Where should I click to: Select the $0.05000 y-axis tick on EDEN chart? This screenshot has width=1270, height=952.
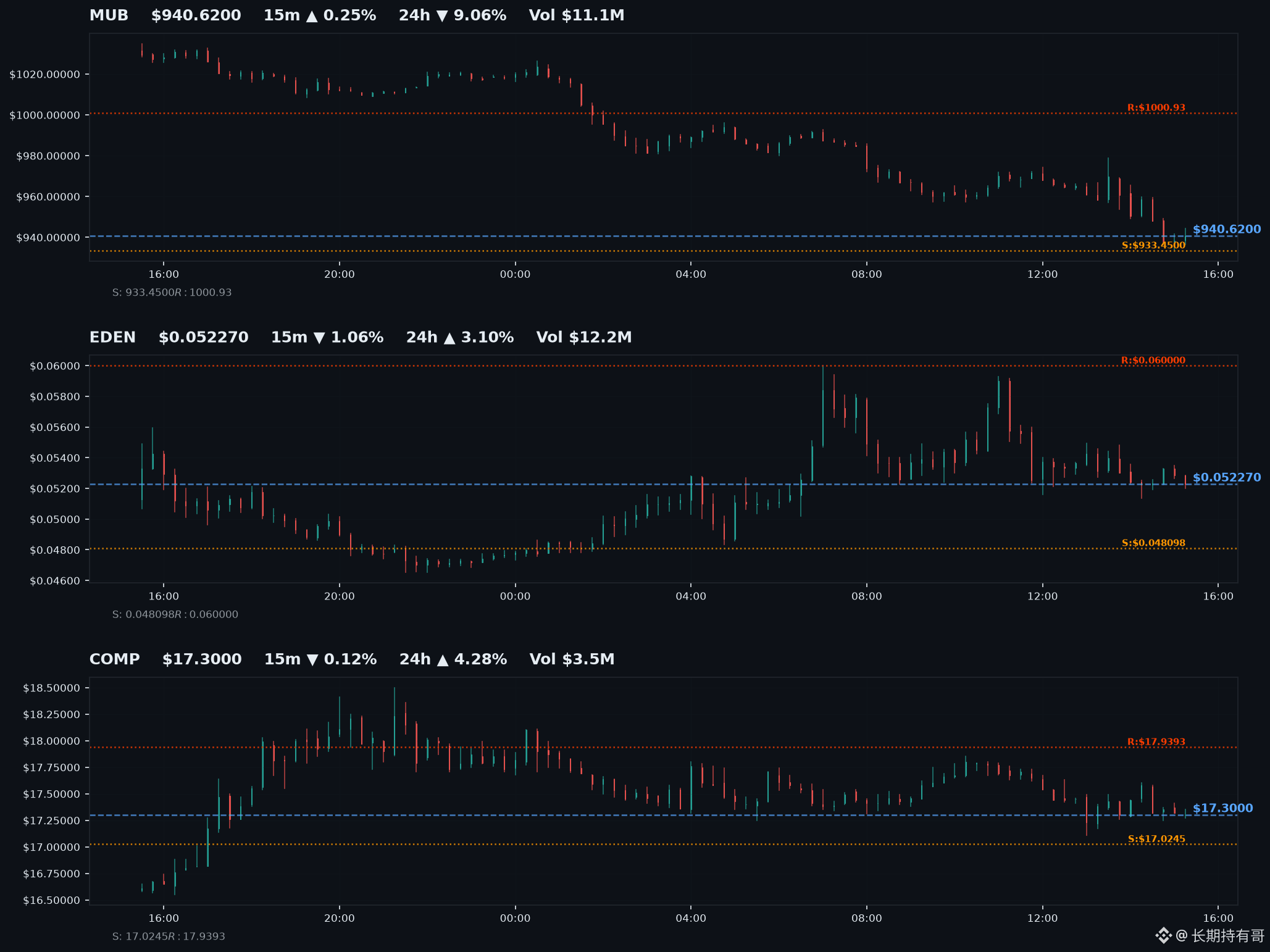tap(56, 520)
